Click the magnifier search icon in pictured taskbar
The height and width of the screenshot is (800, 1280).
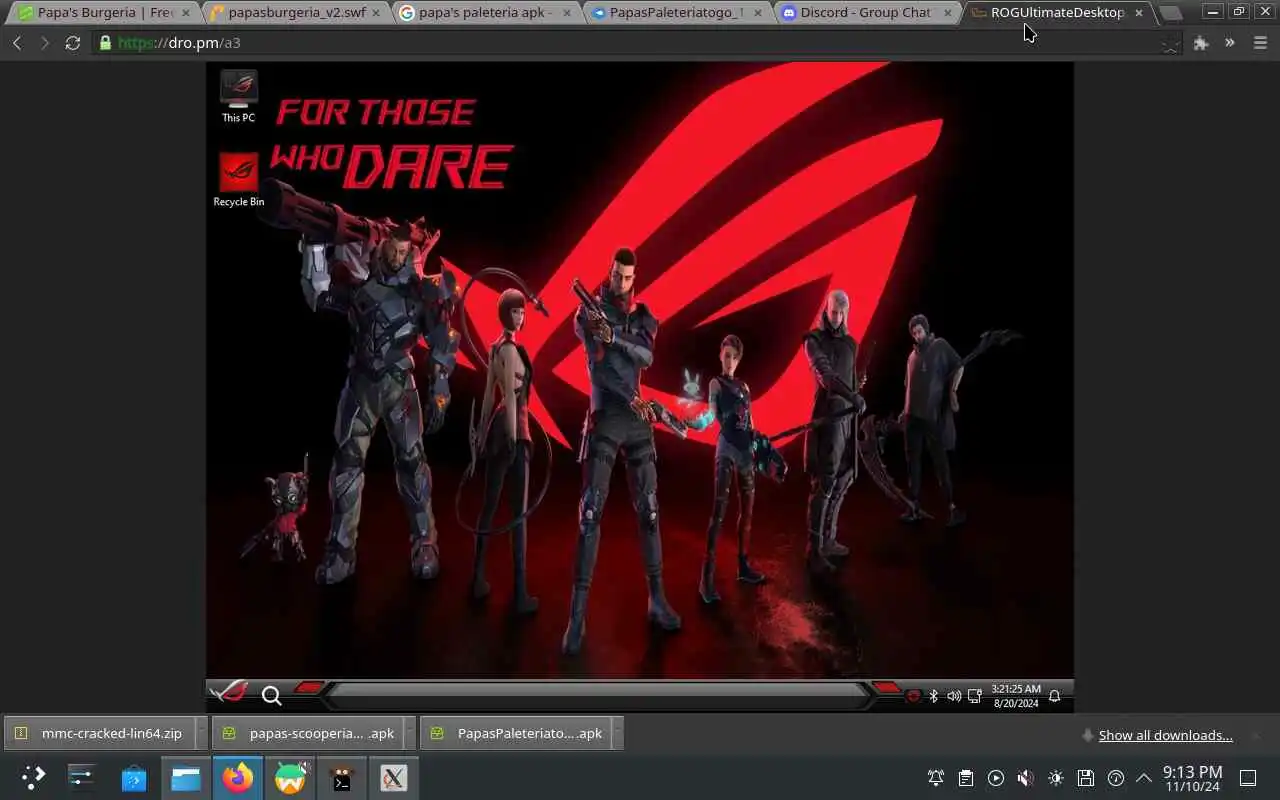[271, 695]
